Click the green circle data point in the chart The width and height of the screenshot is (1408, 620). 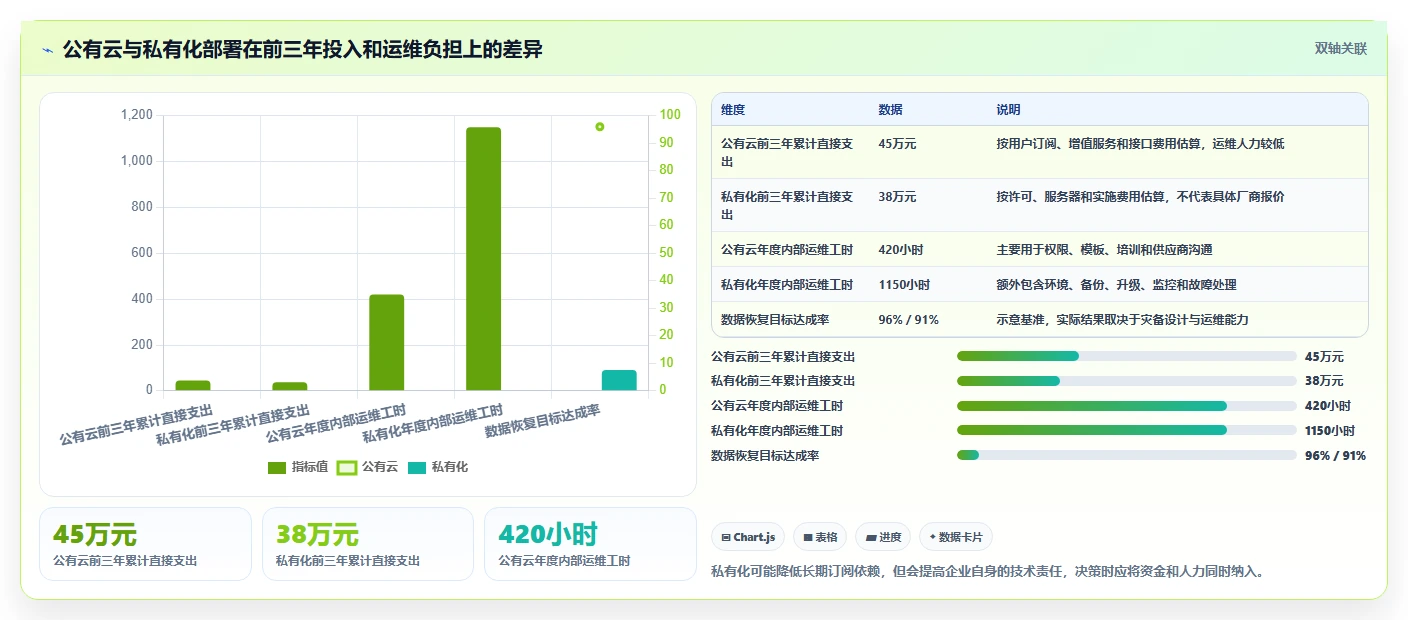(600, 127)
